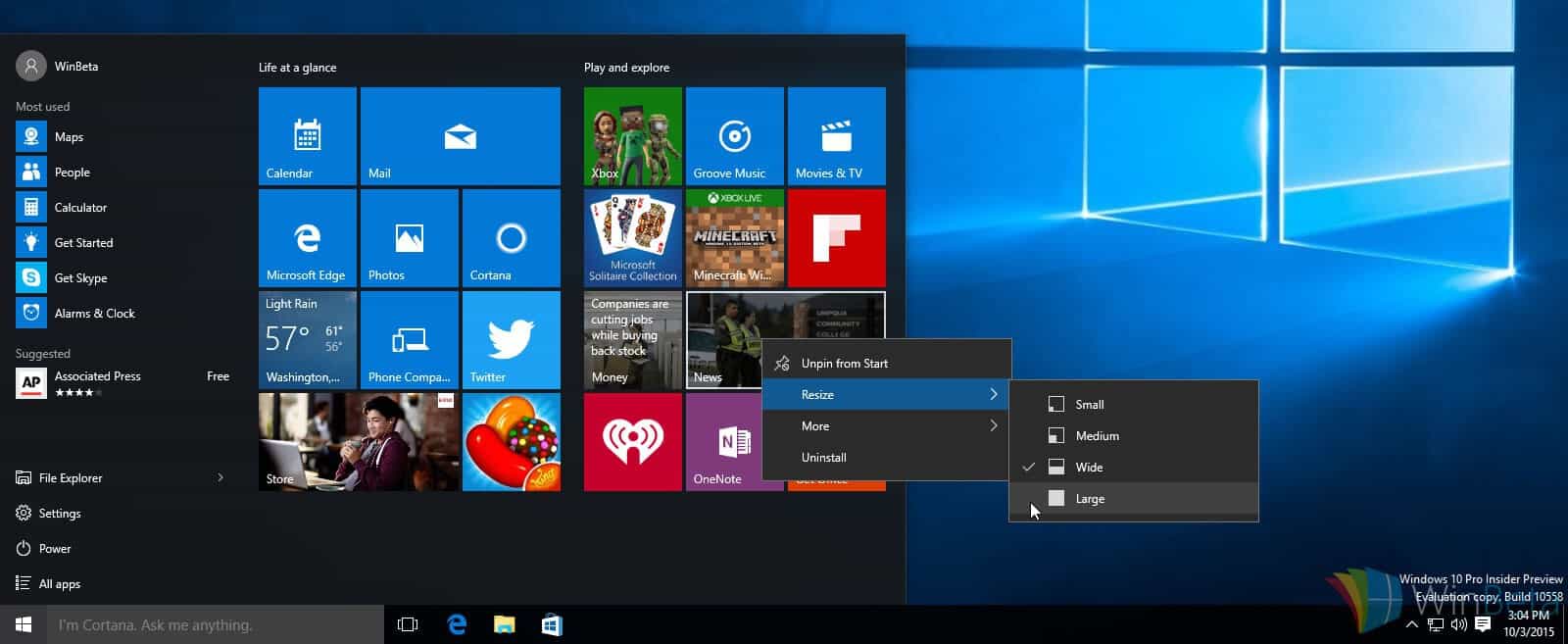Choose Uninstall from context menu

pos(823,457)
